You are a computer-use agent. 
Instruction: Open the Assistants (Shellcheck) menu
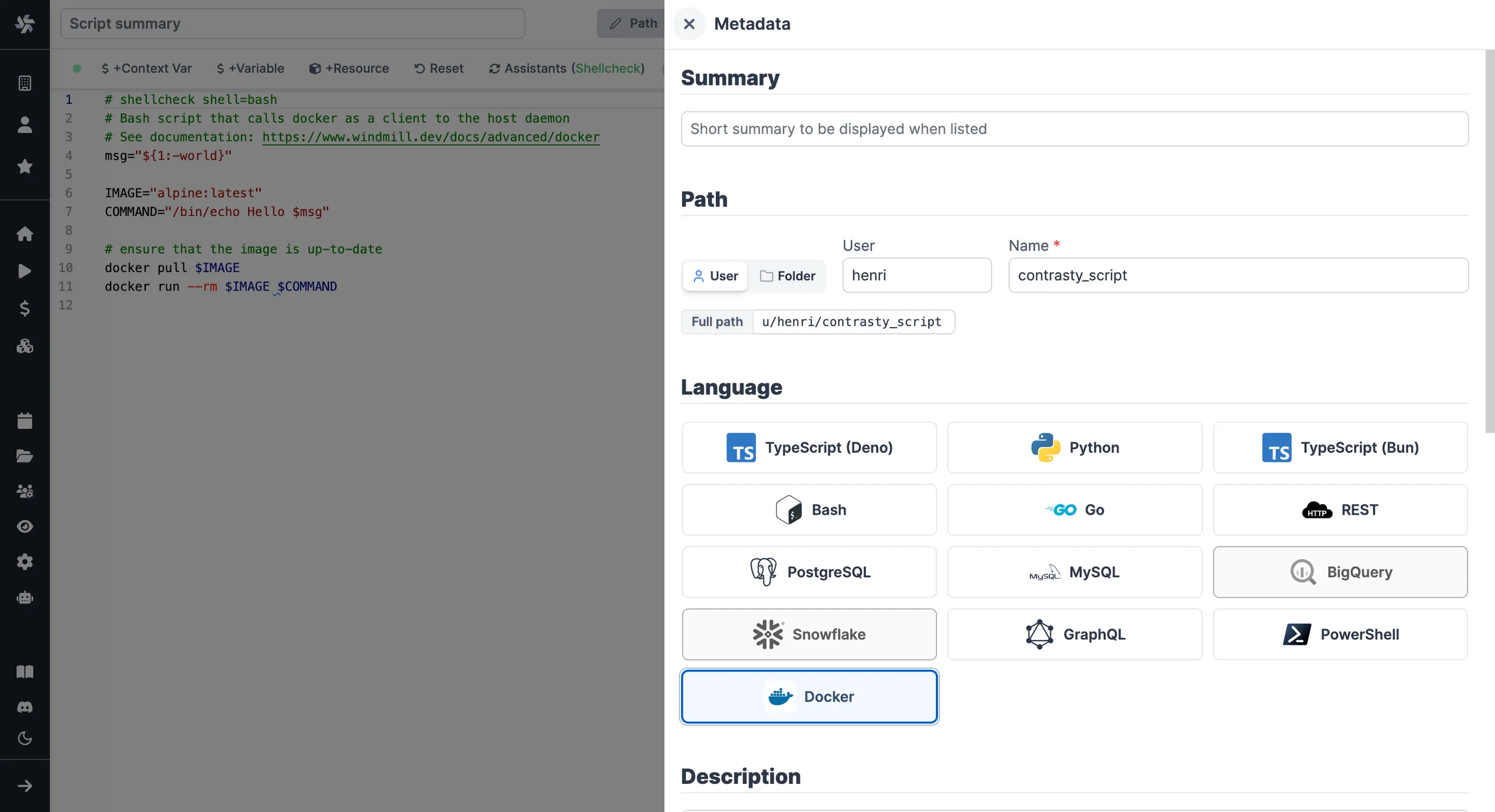pyautogui.click(x=567, y=69)
